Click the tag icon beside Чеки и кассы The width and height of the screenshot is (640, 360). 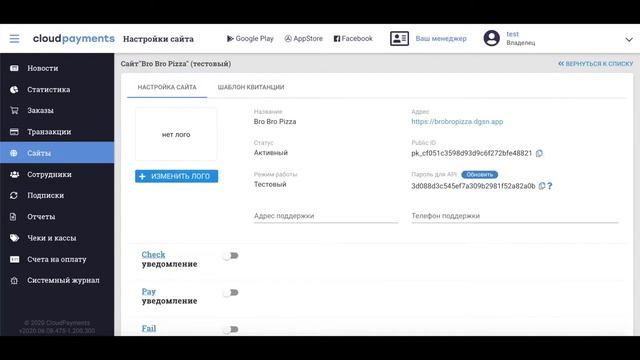14,238
